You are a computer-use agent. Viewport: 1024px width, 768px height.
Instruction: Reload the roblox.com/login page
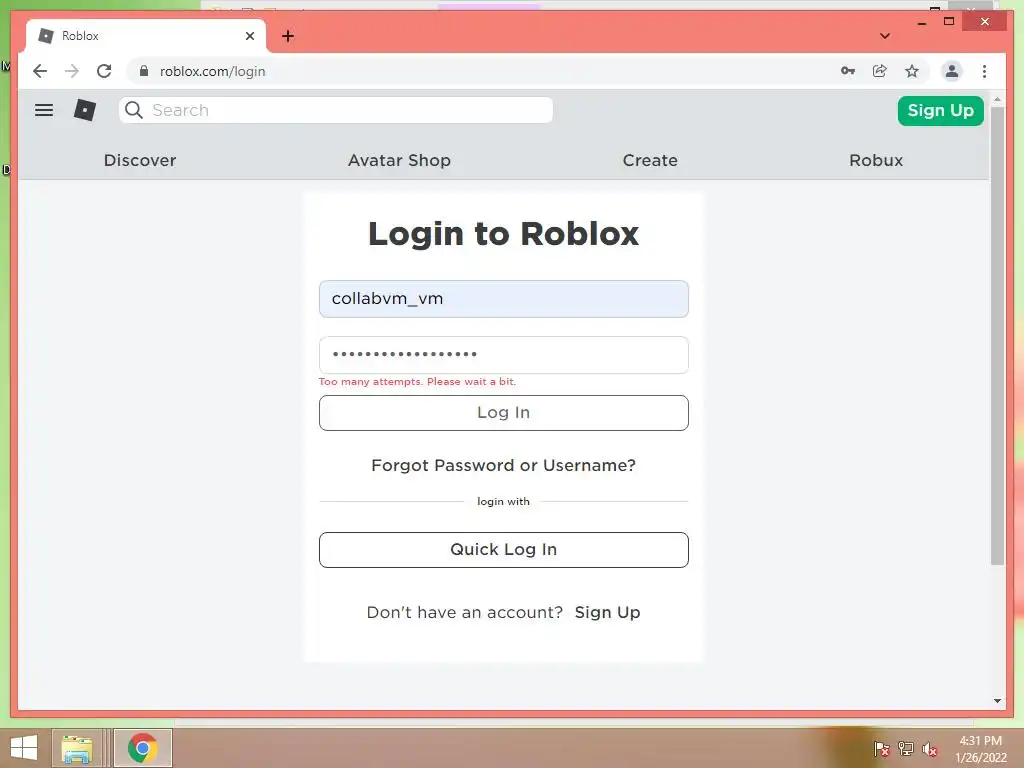pos(104,71)
